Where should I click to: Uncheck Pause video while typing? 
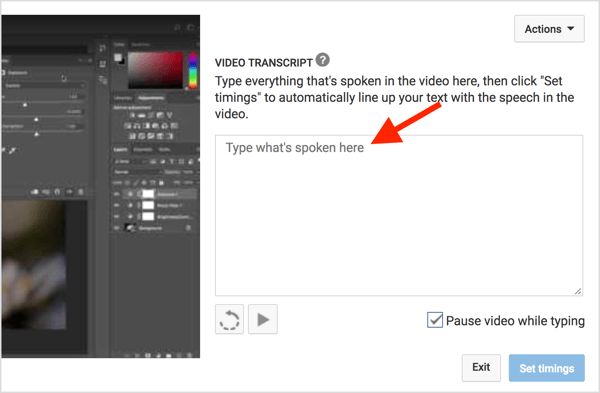(x=435, y=320)
